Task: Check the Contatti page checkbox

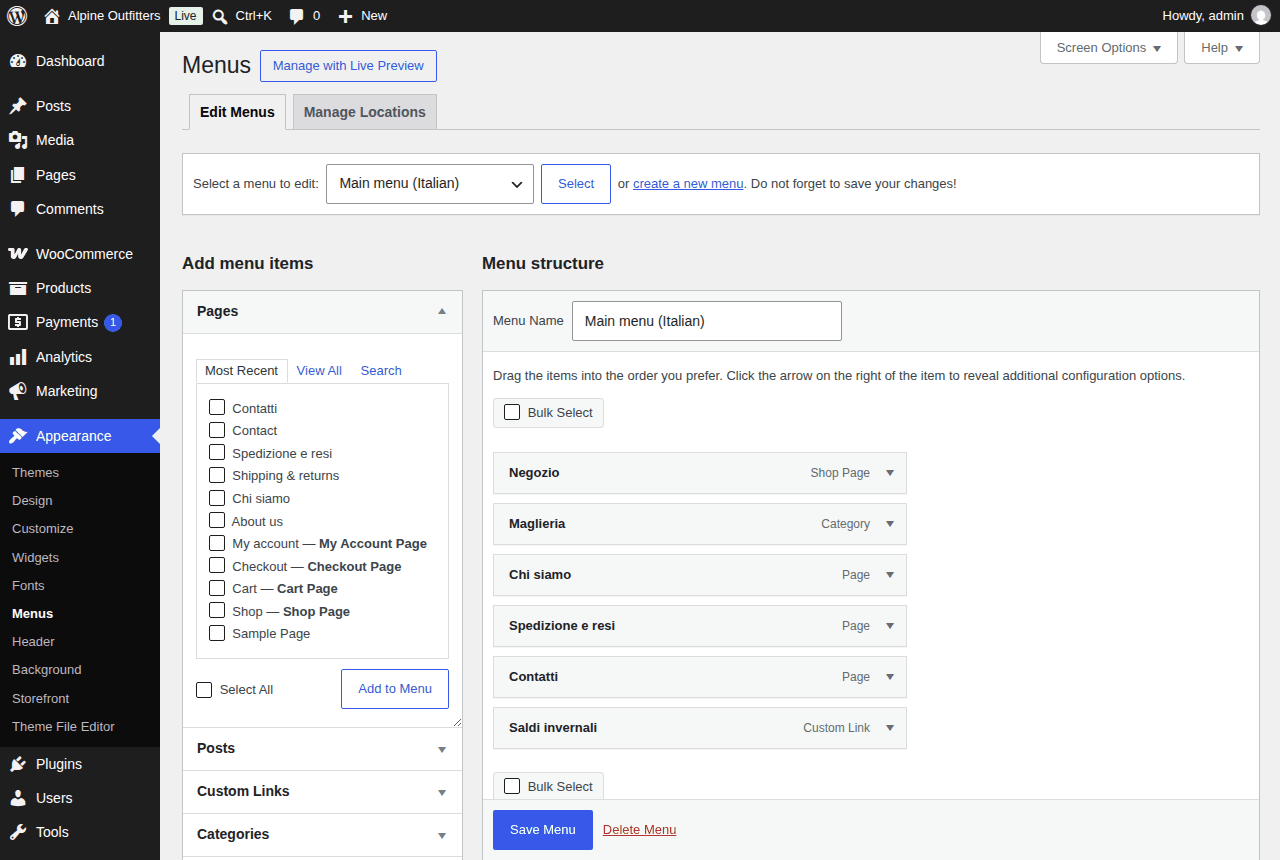Action: pyautogui.click(x=217, y=407)
